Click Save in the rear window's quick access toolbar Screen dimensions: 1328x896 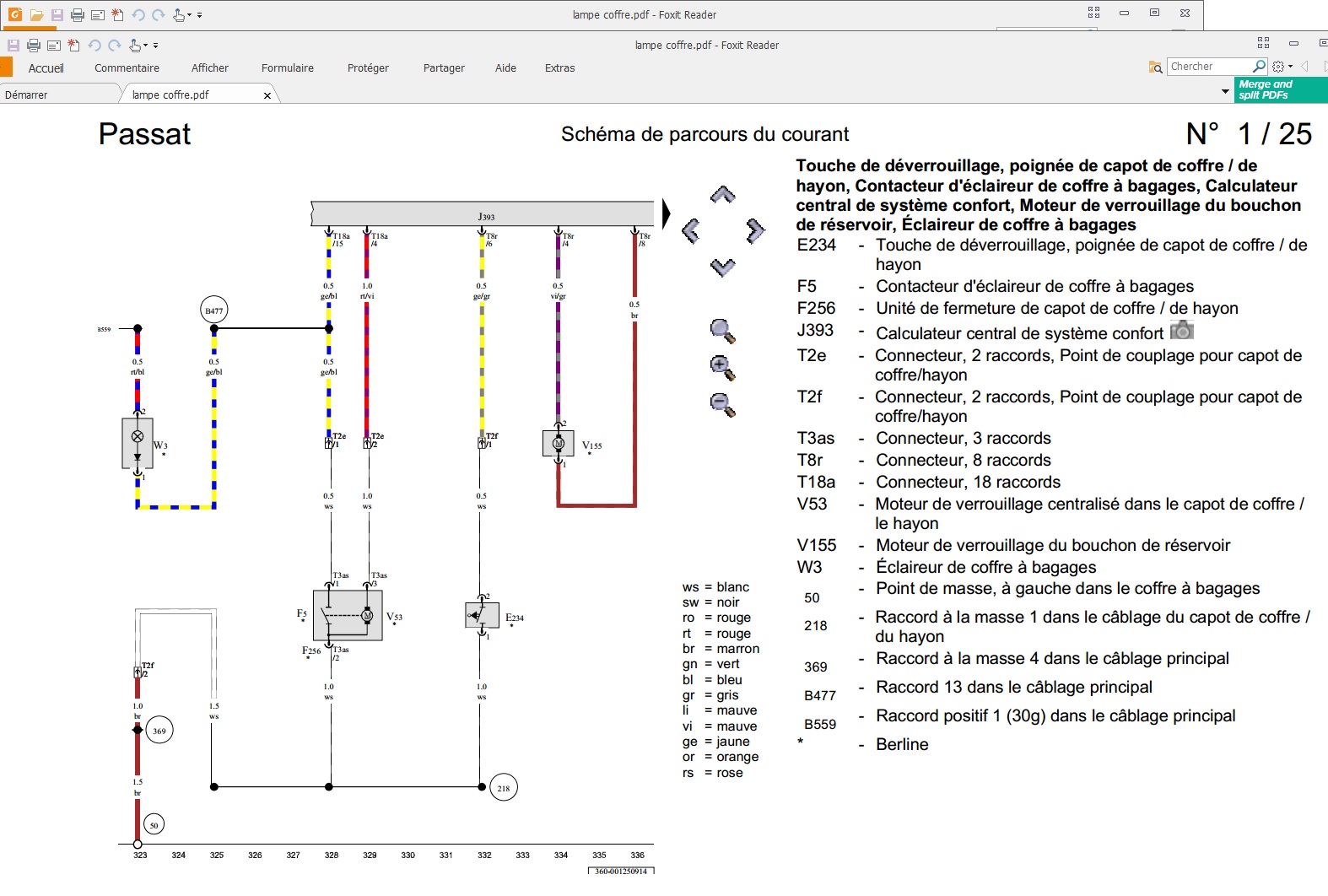(x=57, y=15)
